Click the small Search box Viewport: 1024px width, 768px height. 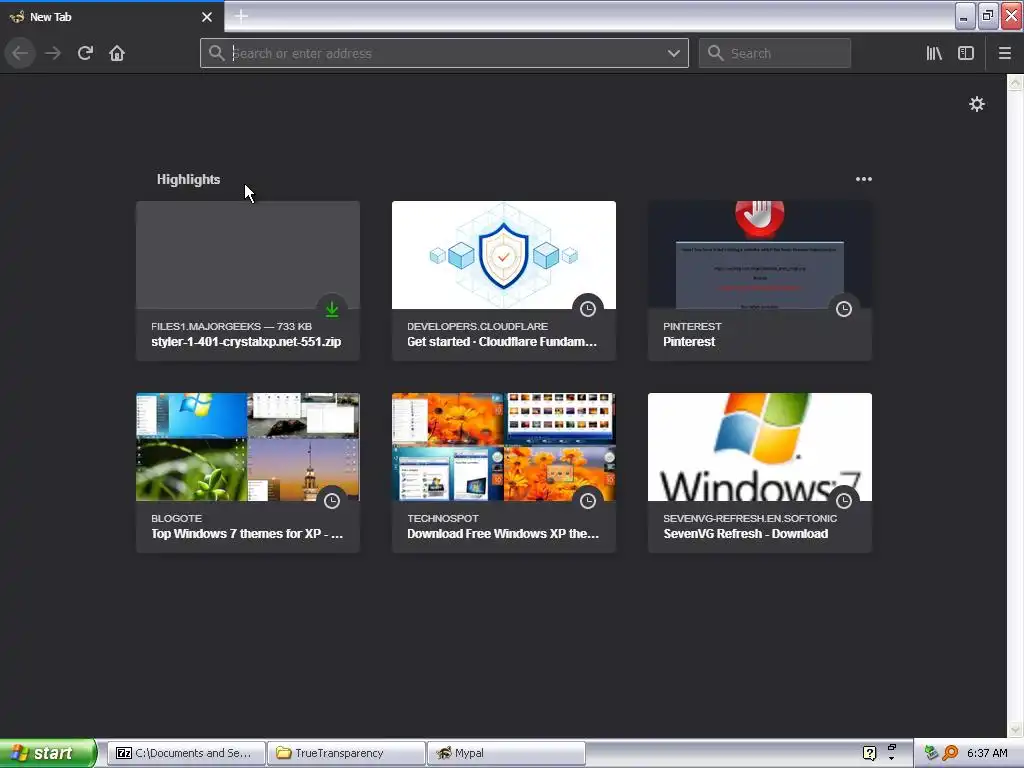click(x=775, y=53)
